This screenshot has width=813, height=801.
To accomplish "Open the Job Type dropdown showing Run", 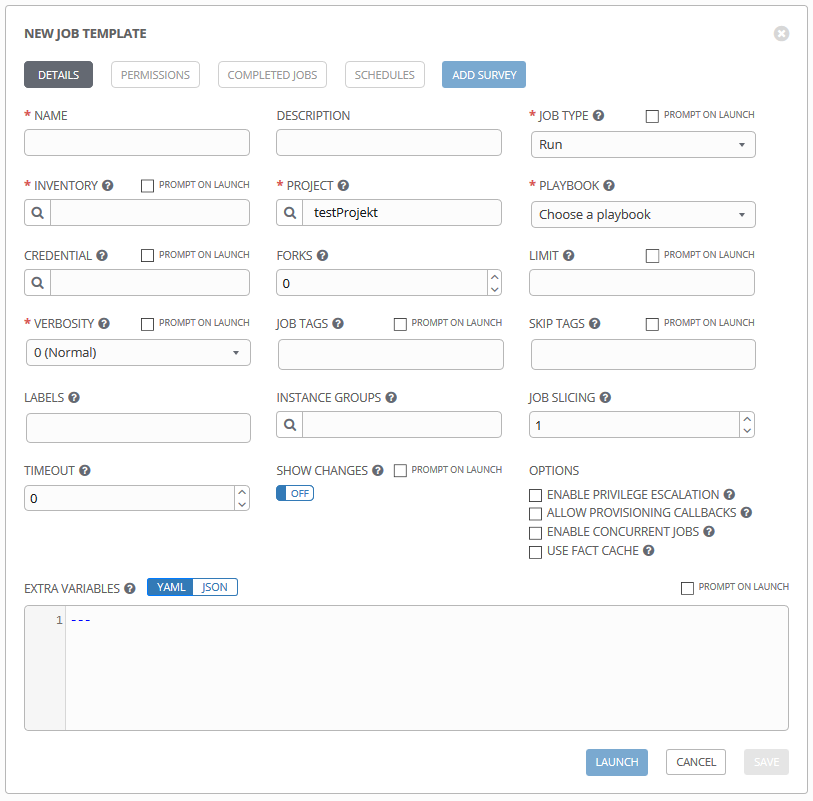I will click(643, 145).
